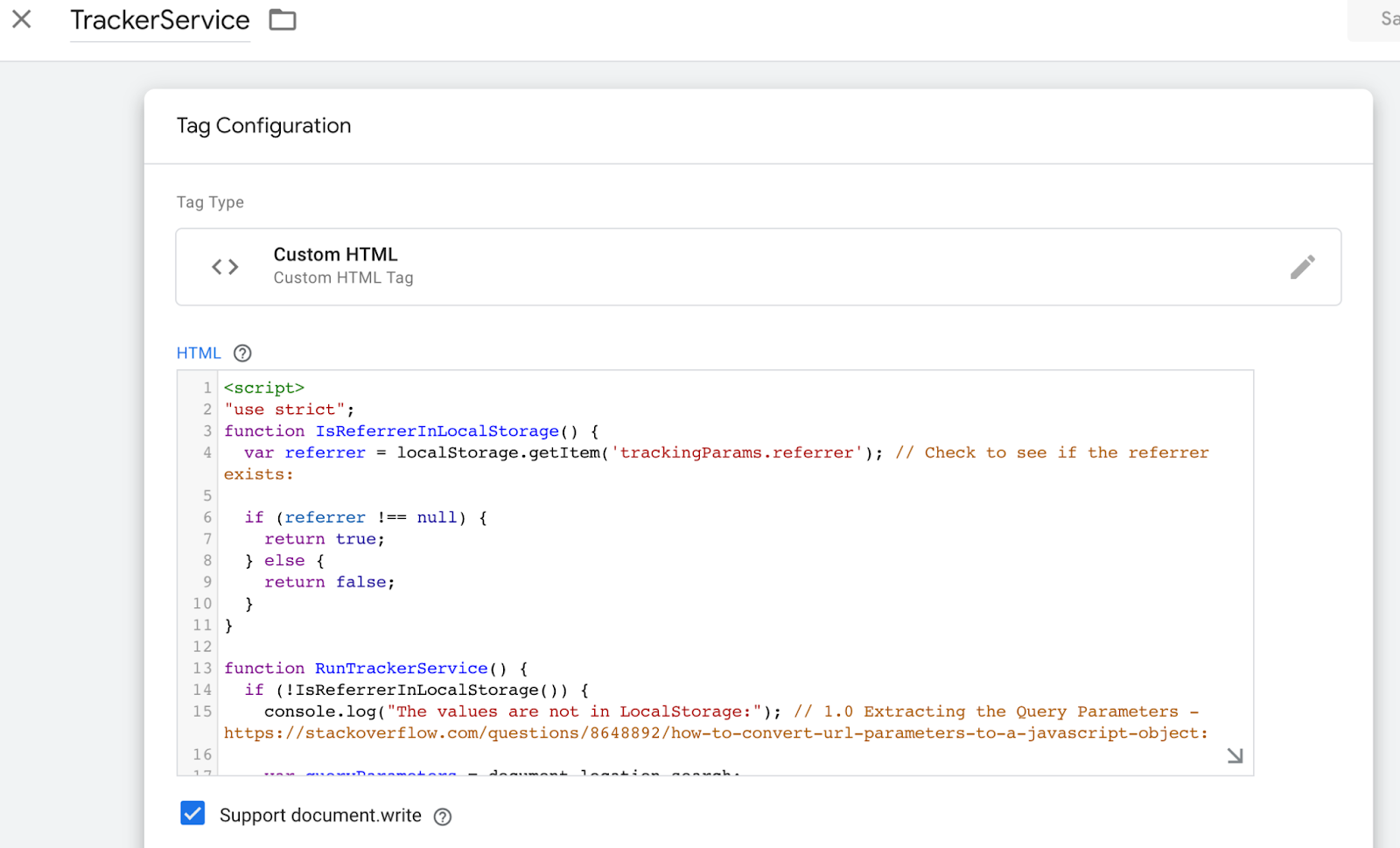Click the '} else {' line 8
Image resolution: width=1400 pixels, height=848 pixels.
point(284,560)
